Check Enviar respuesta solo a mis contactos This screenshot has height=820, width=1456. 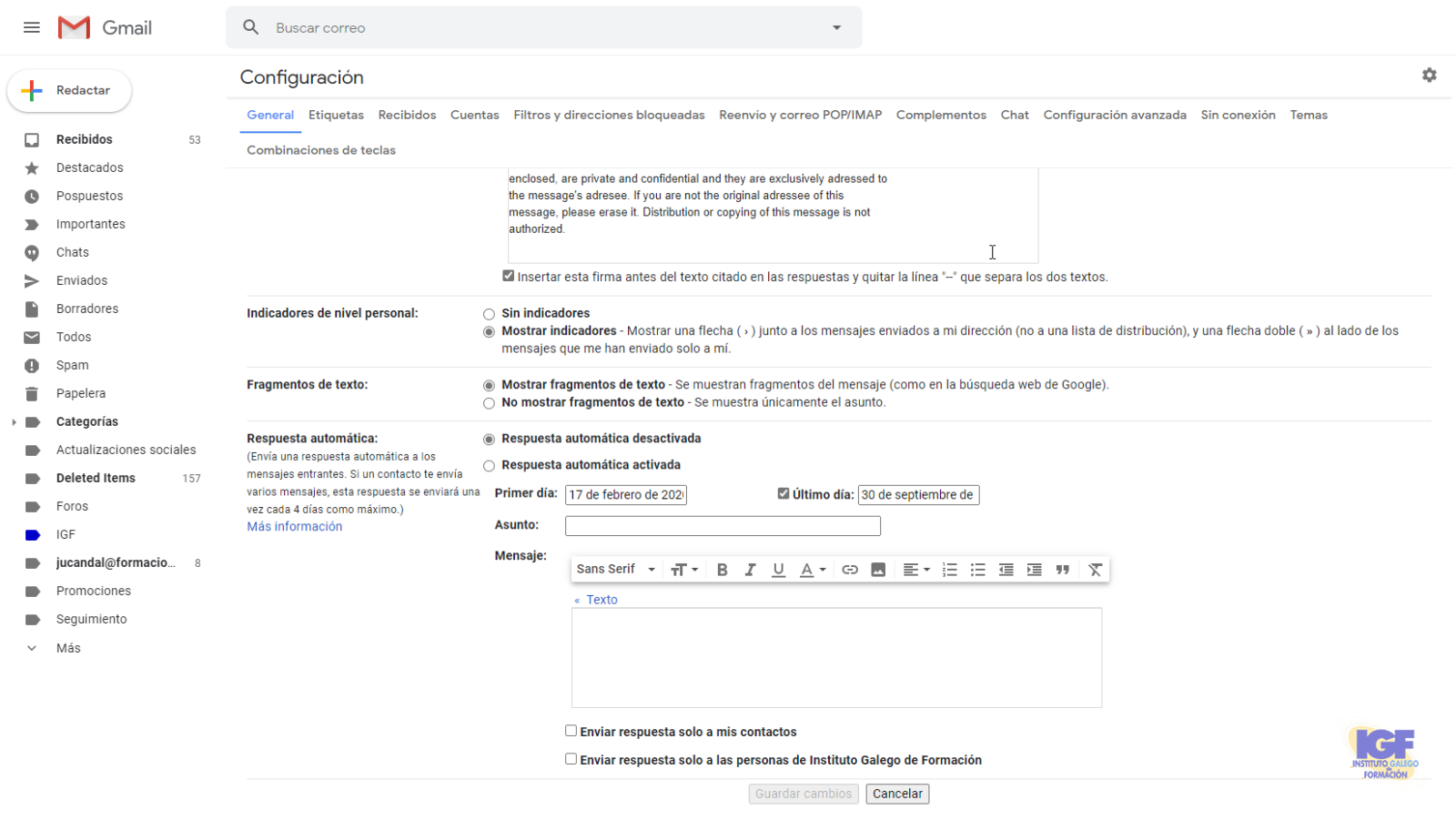tap(571, 731)
